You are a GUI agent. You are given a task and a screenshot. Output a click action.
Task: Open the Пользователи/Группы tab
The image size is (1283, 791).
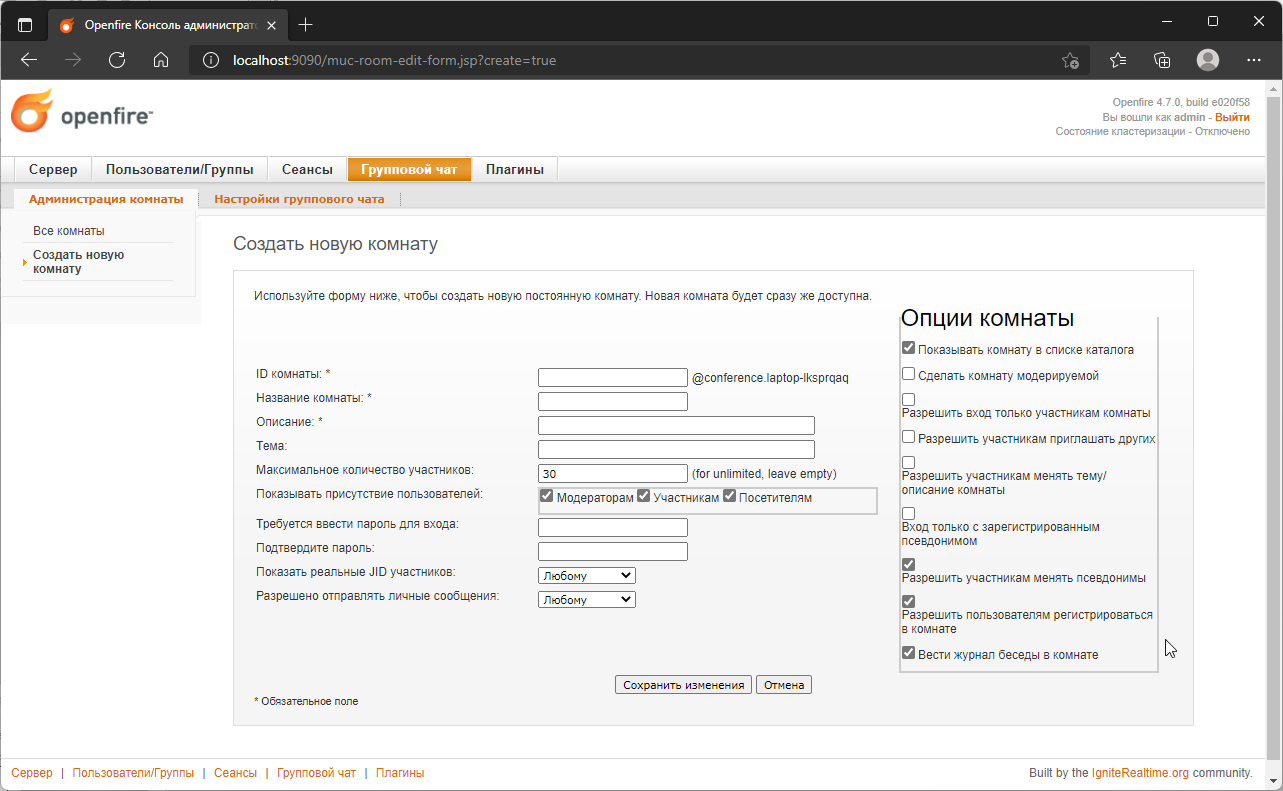(179, 170)
